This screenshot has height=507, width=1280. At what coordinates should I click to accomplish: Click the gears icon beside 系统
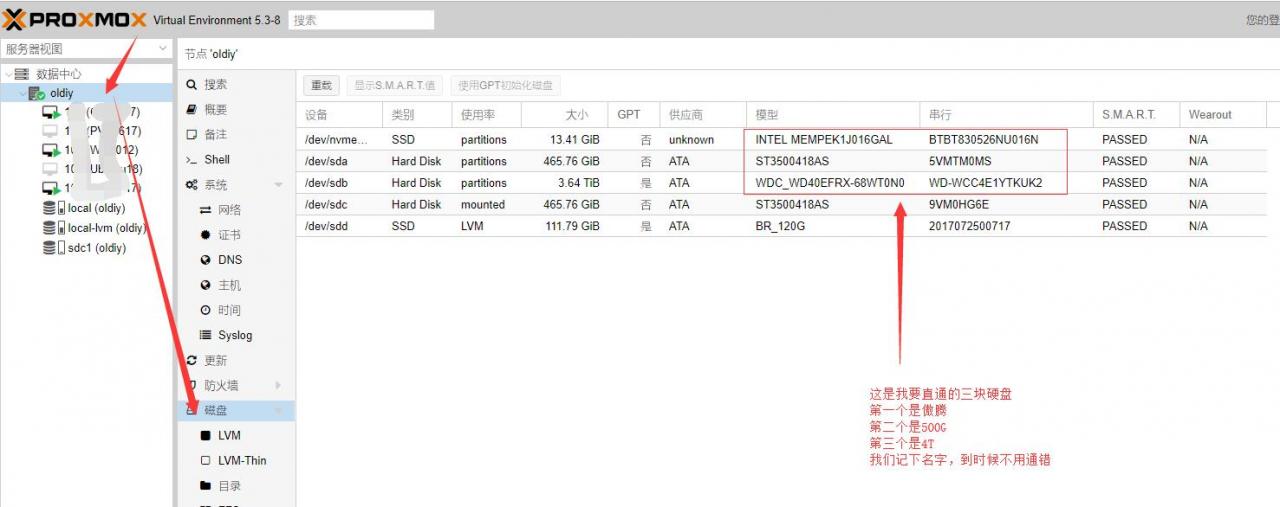pyautogui.click(x=192, y=185)
